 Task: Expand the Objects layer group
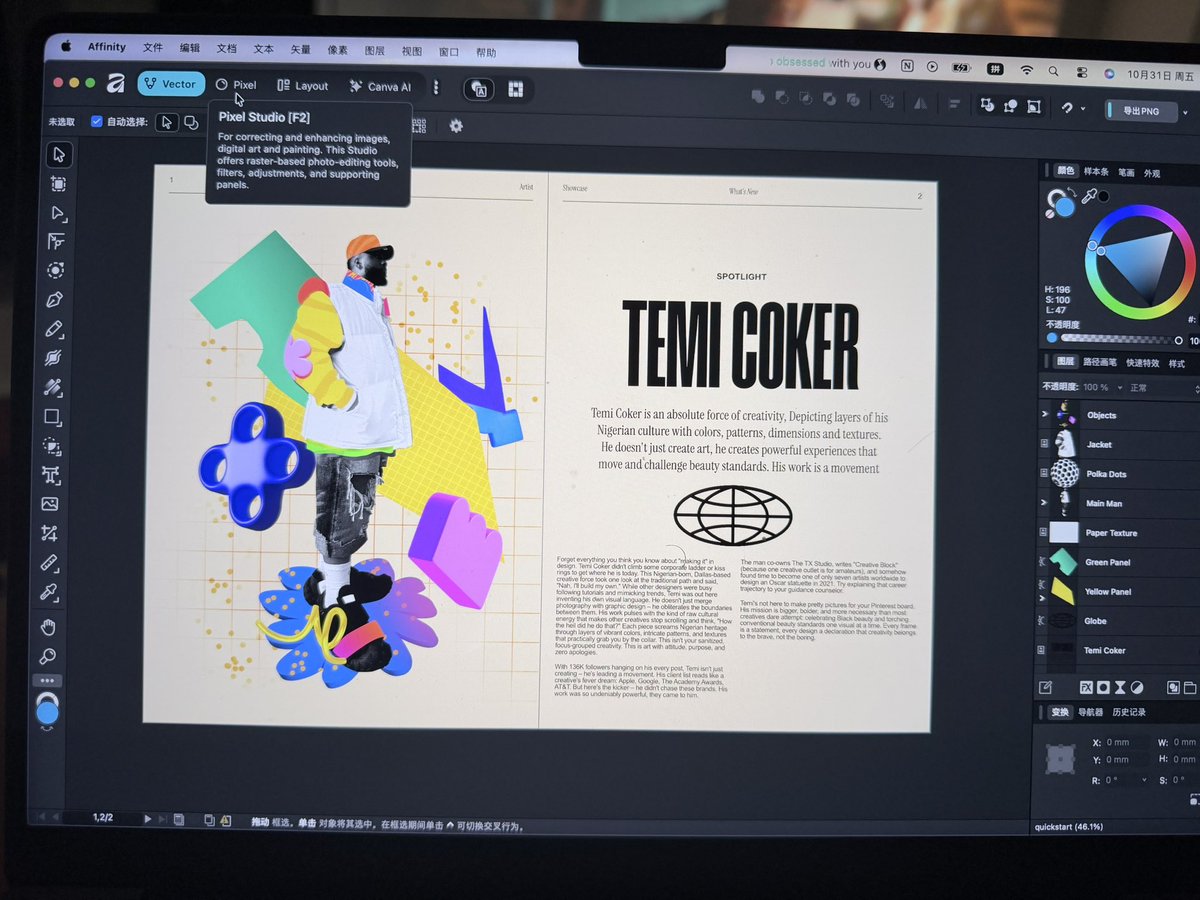[1045, 413]
